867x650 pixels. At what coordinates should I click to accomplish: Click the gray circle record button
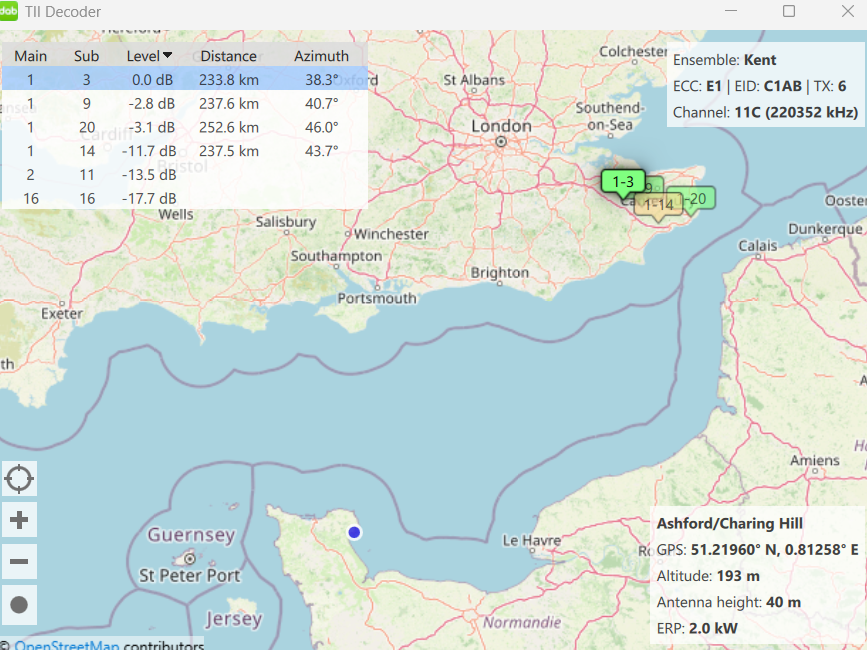click(19, 605)
